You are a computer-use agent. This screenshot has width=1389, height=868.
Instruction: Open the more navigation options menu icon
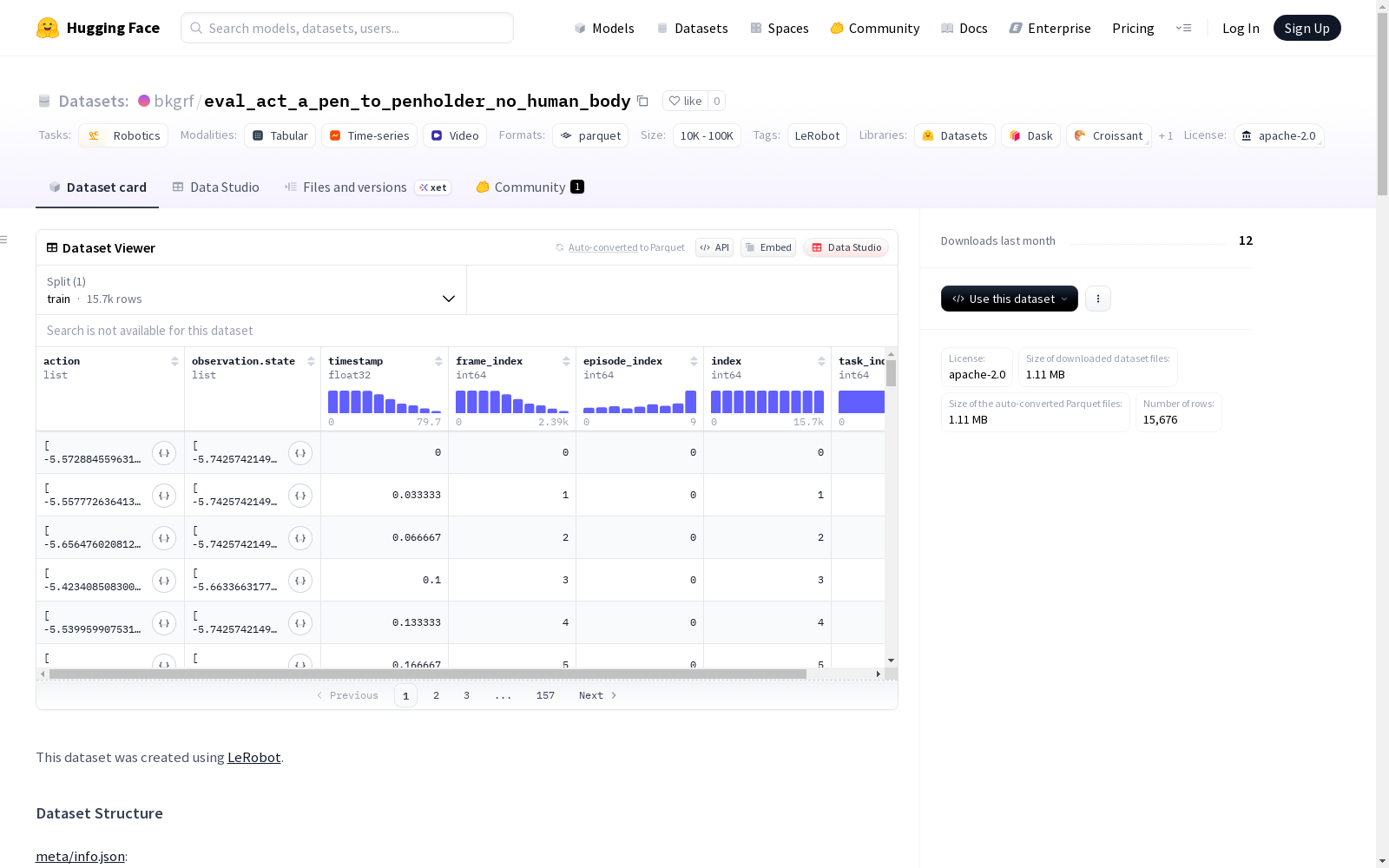1184,28
